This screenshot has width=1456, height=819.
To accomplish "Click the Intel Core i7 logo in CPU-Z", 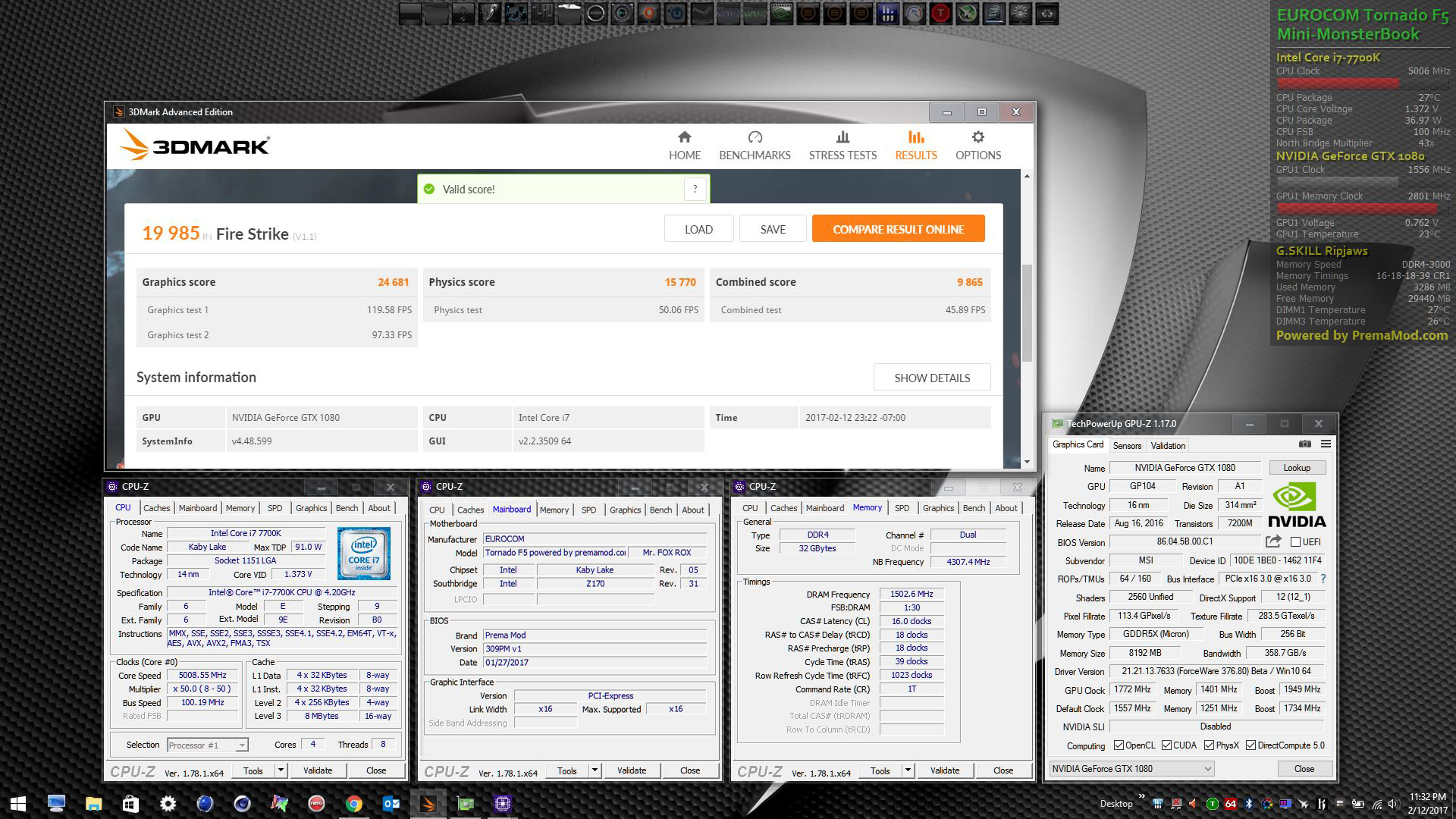I will [x=363, y=554].
